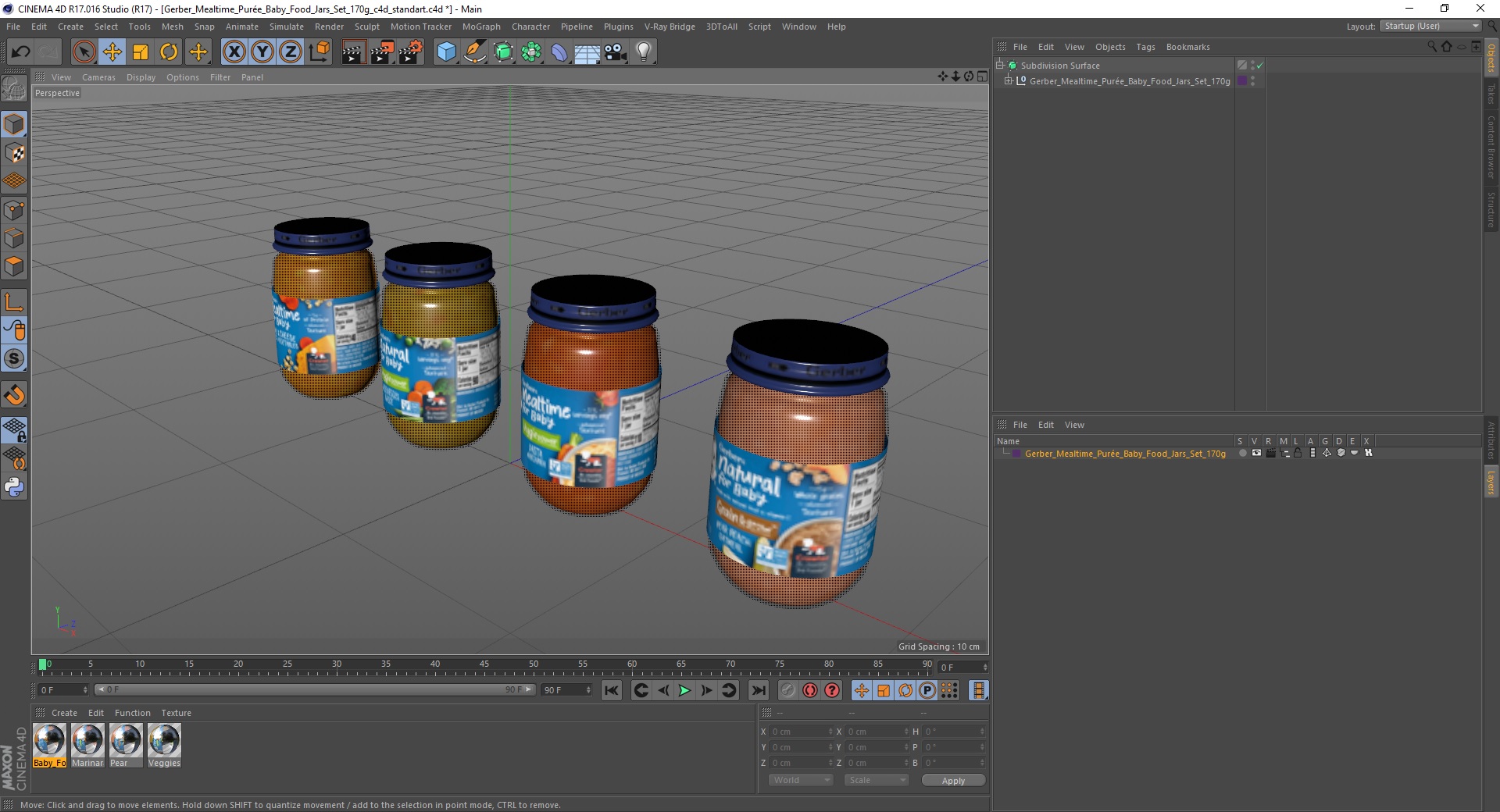Select the Live Selection tool

click(x=84, y=52)
